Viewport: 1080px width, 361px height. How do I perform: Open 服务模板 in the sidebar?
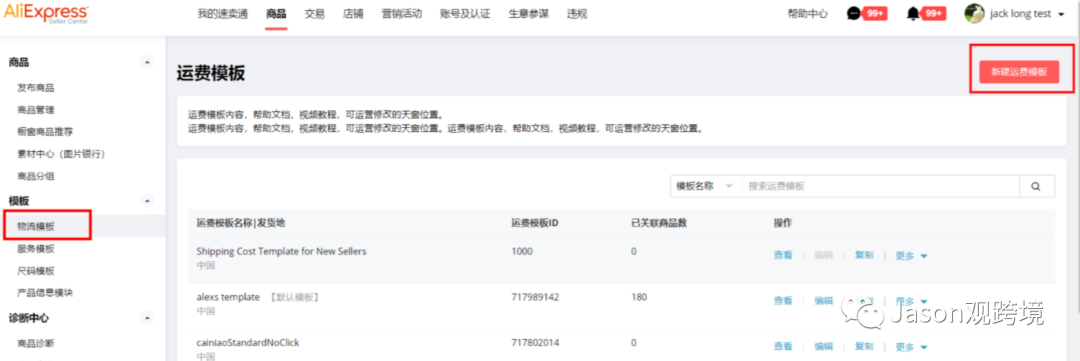click(x=36, y=249)
